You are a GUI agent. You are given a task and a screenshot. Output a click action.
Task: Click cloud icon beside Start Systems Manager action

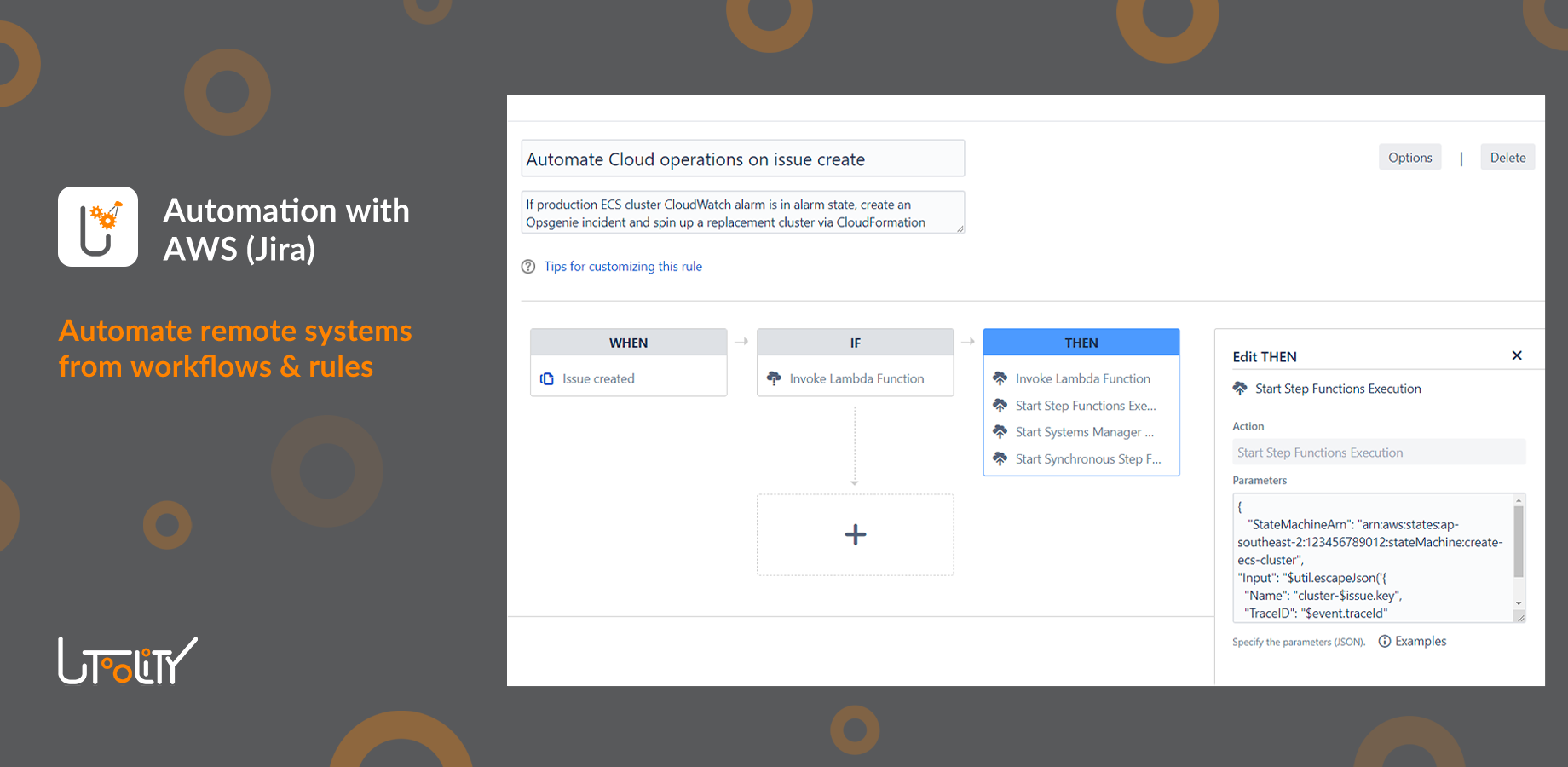(x=1000, y=432)
